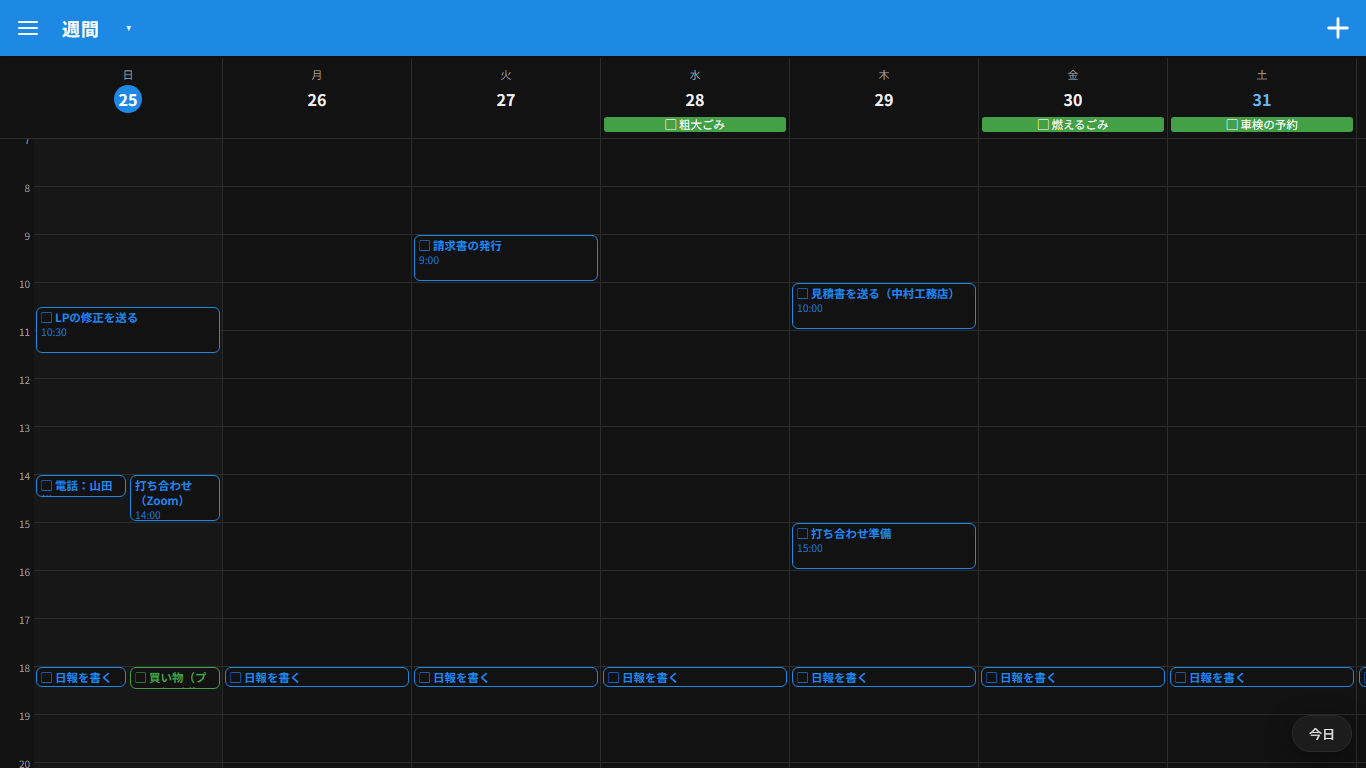Screen dimensions: 1366x768
Task: Open the 打ち合わせ（Zoom） event
Action: coord(175,498)
